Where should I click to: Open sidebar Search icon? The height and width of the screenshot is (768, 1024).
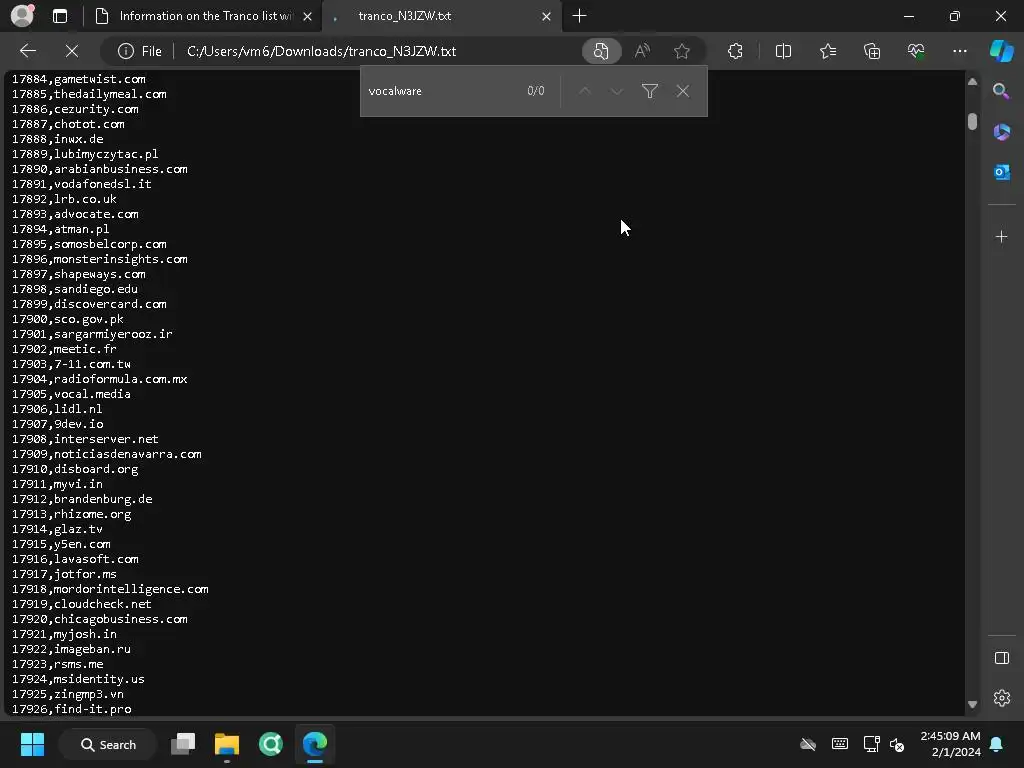click(1001, 91)
